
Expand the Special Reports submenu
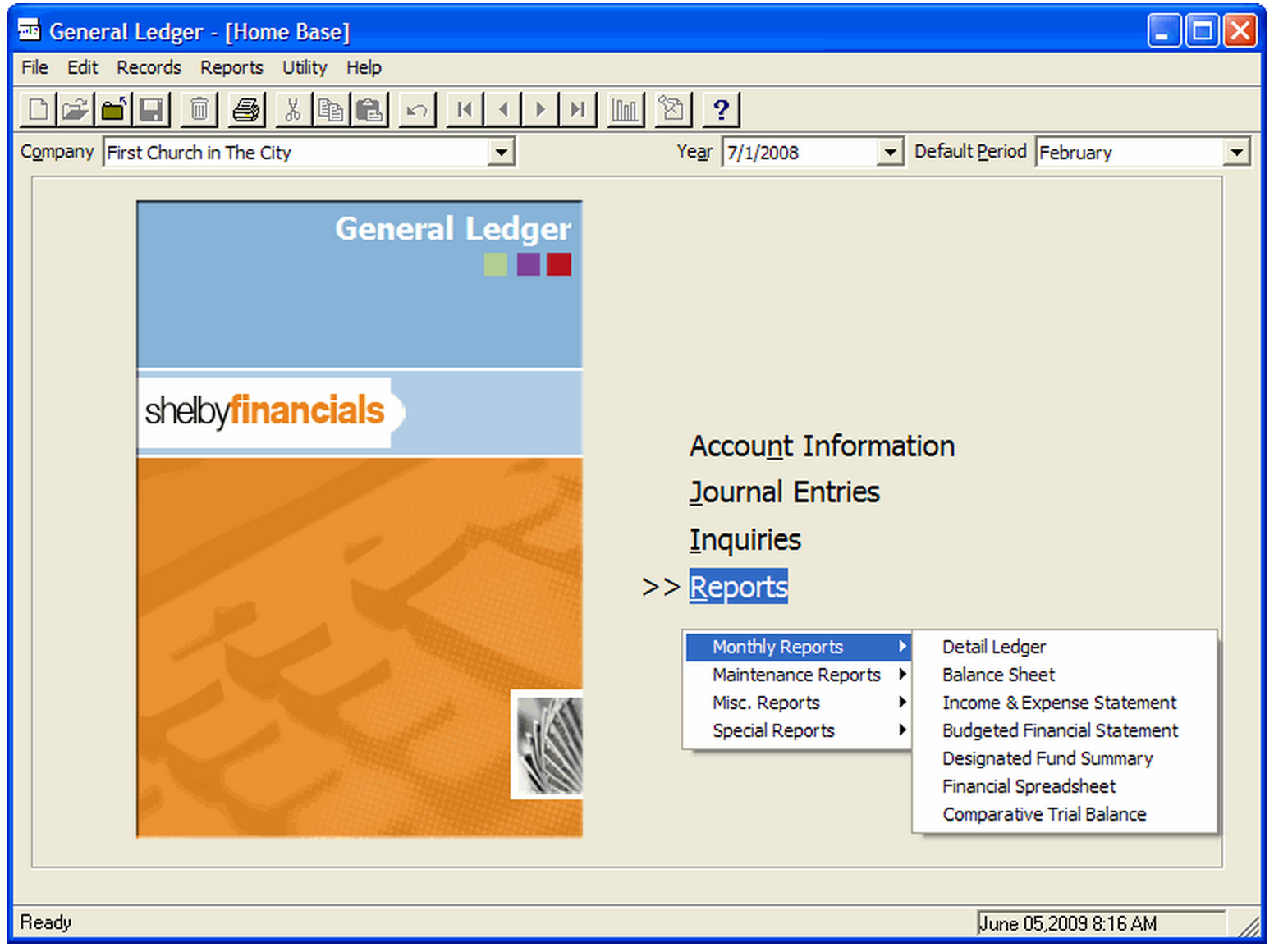798,730
